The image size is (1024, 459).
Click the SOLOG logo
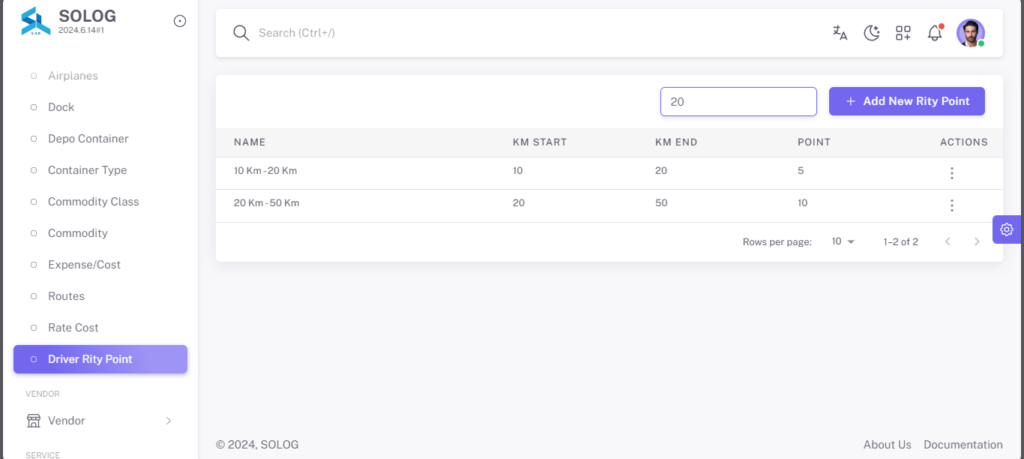point(36,21)
